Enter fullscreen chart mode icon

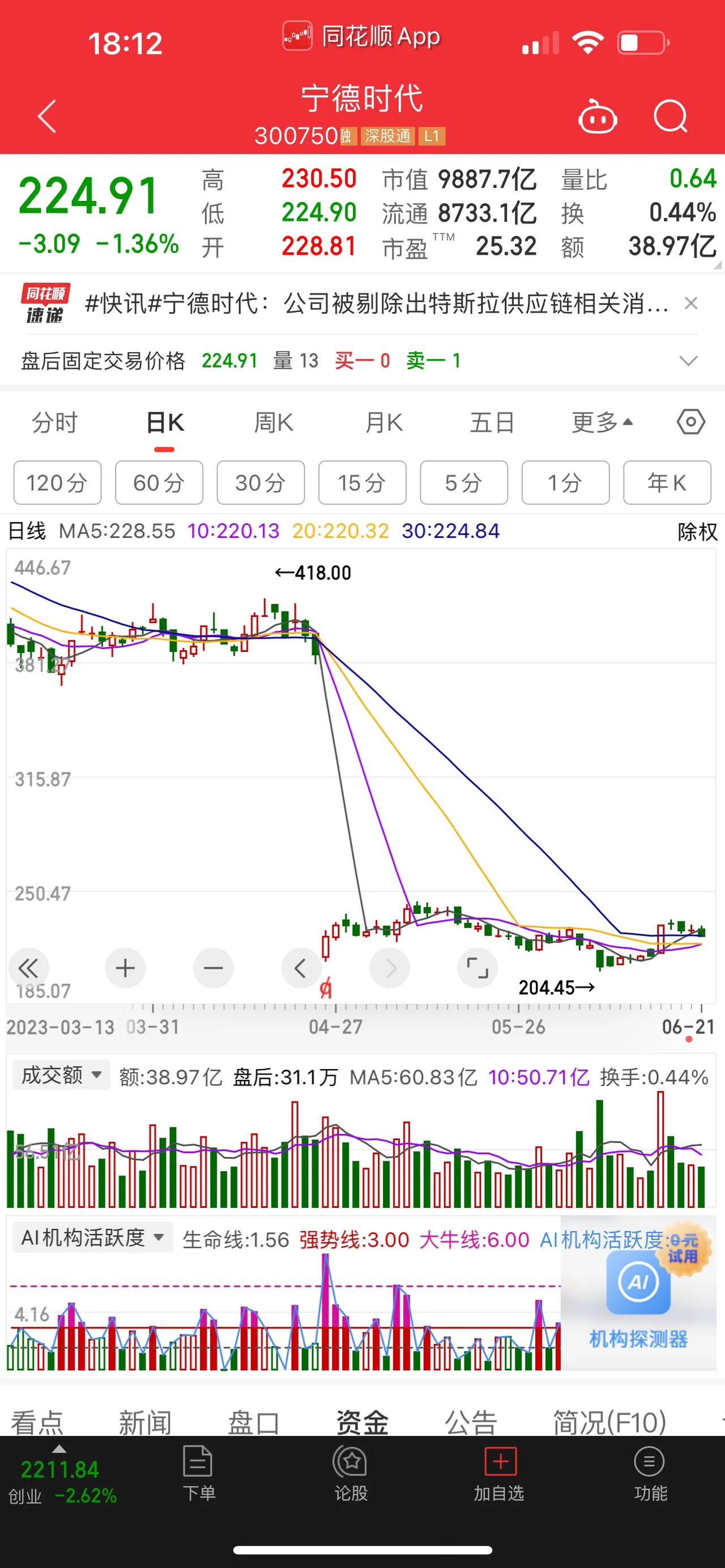click(477, 968)
